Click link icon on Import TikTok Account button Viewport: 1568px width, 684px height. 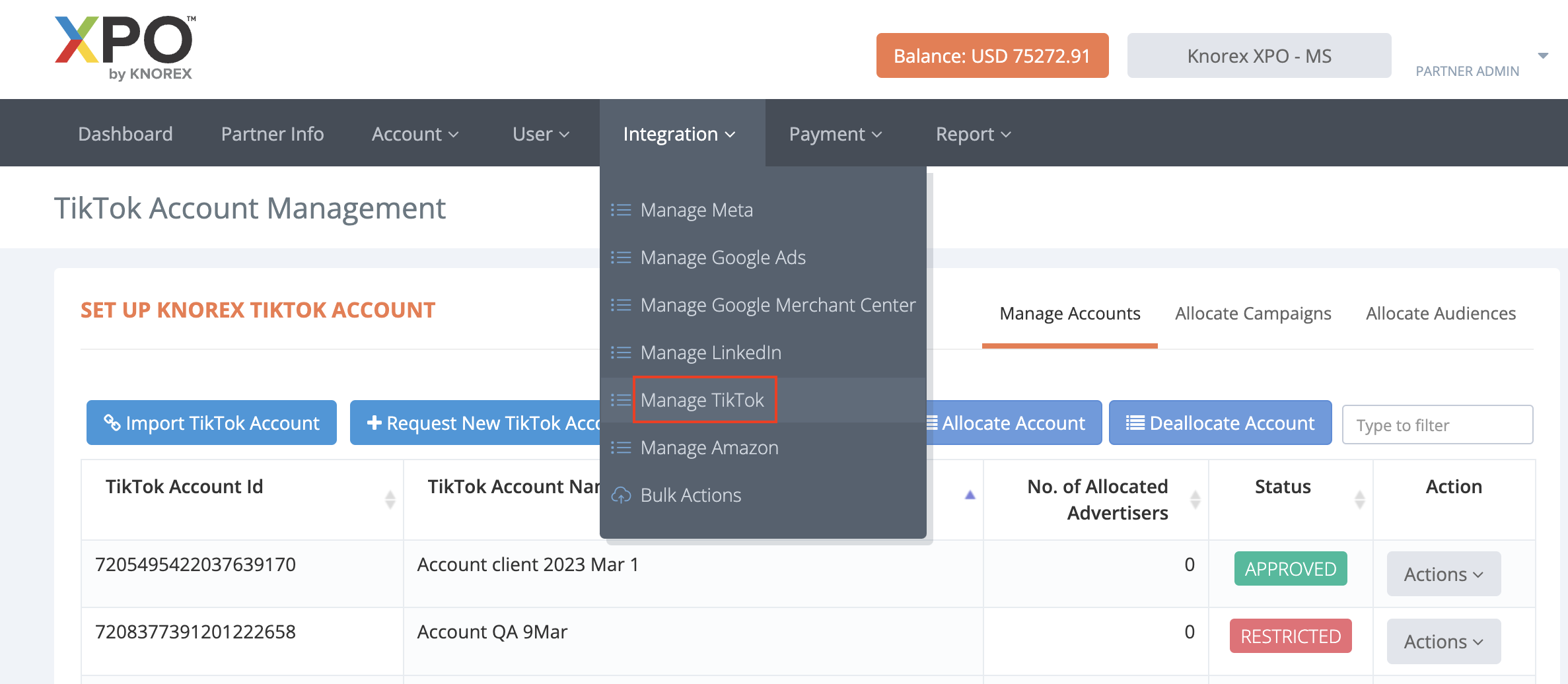(x=112, y=423)
